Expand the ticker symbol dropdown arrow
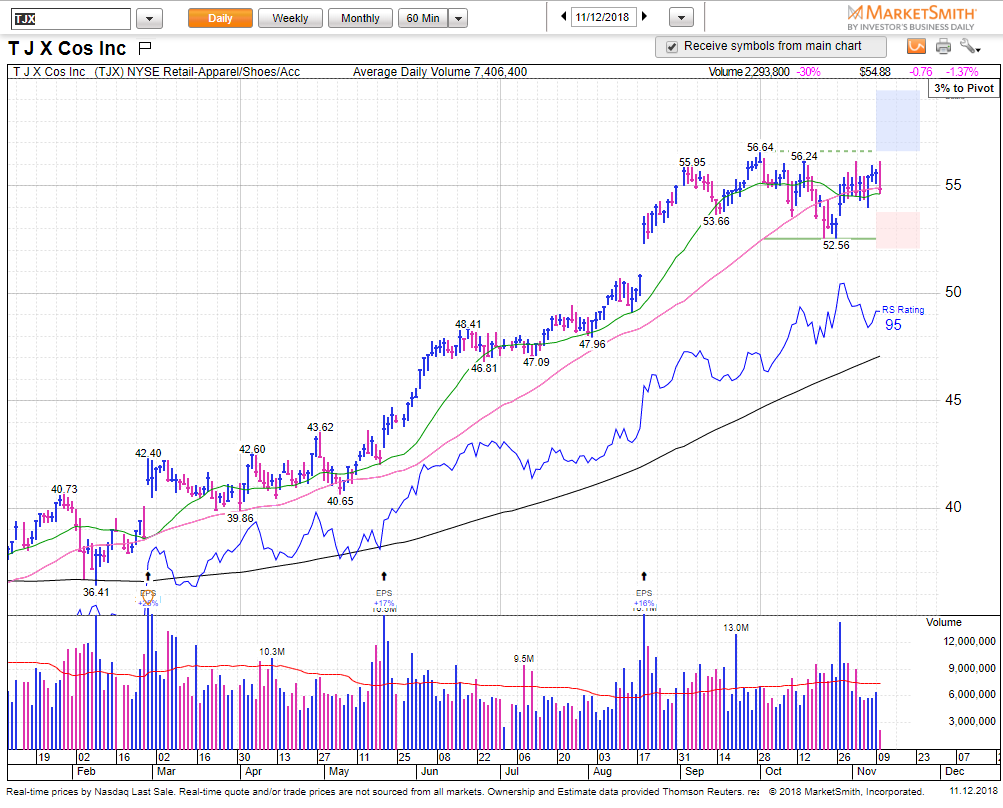The width and height of the screenshot is (1003, 808). click(x=149, y=19)
